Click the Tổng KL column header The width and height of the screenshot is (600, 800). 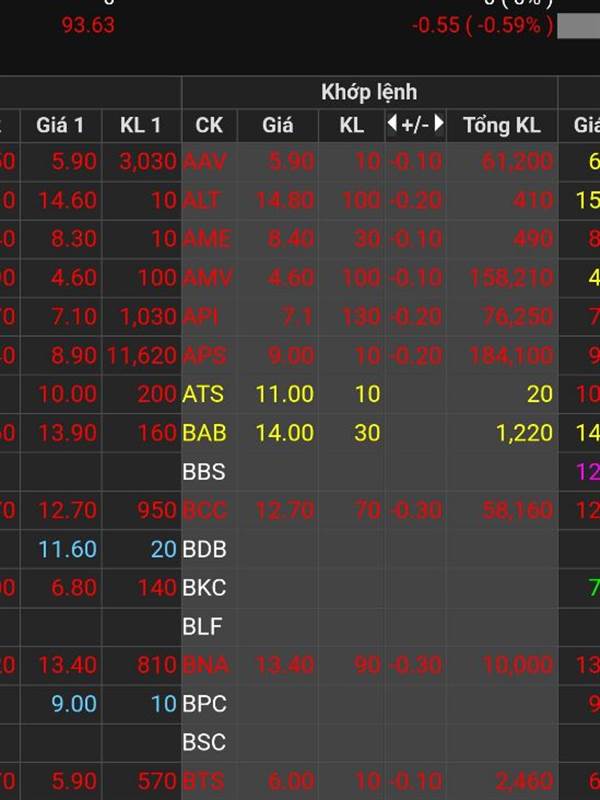(502, 125)
